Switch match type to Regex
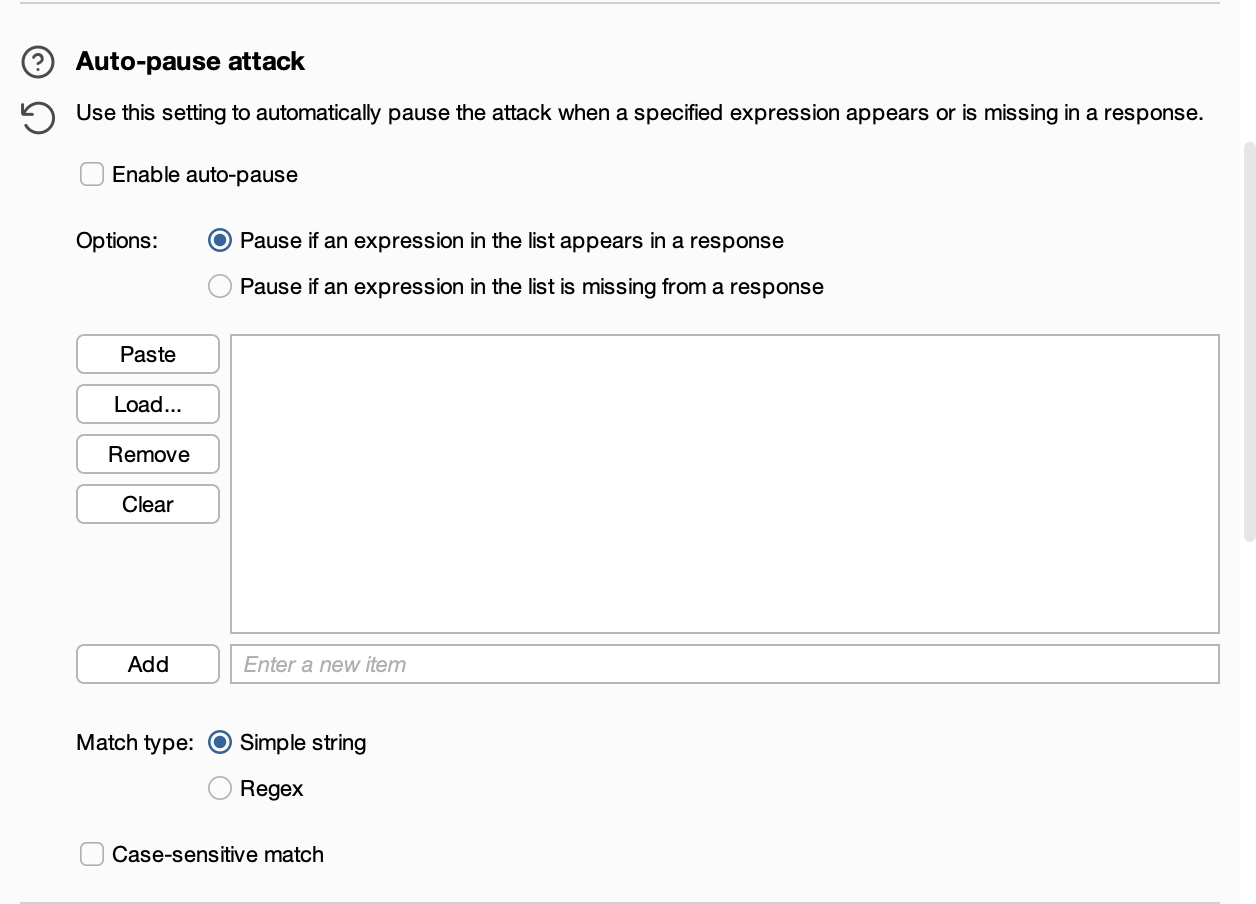Screen dimensions: 1256x904 click(x=220, y=789)
